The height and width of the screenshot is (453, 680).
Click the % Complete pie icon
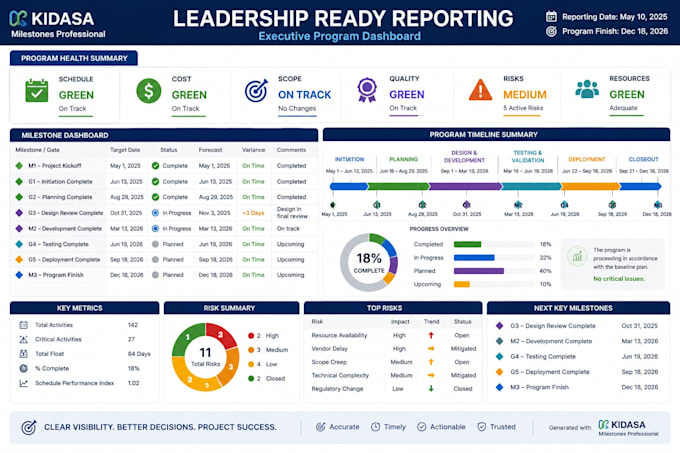tap(23, 368)
